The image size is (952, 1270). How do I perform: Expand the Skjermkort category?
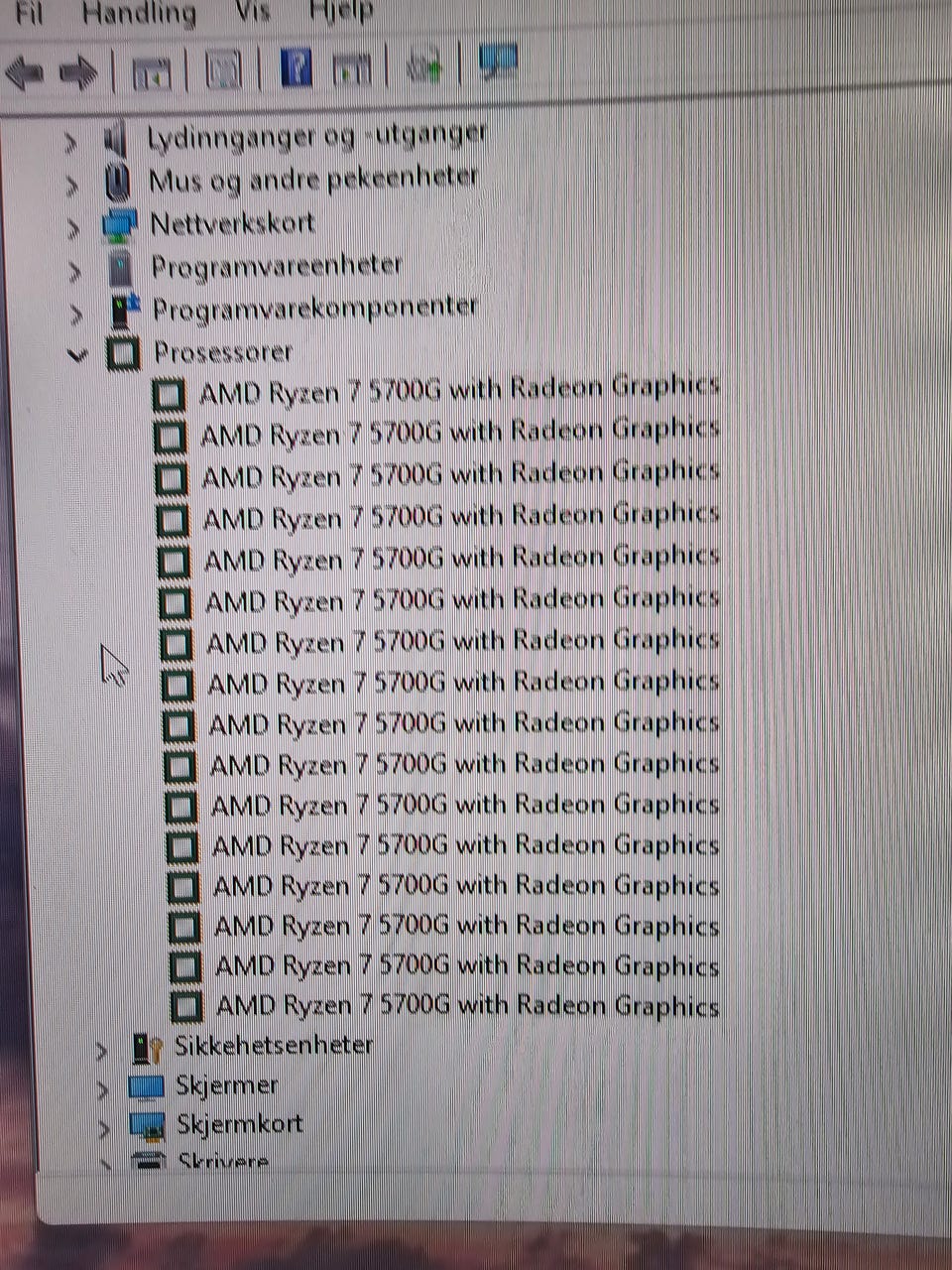click(104, 1128)
